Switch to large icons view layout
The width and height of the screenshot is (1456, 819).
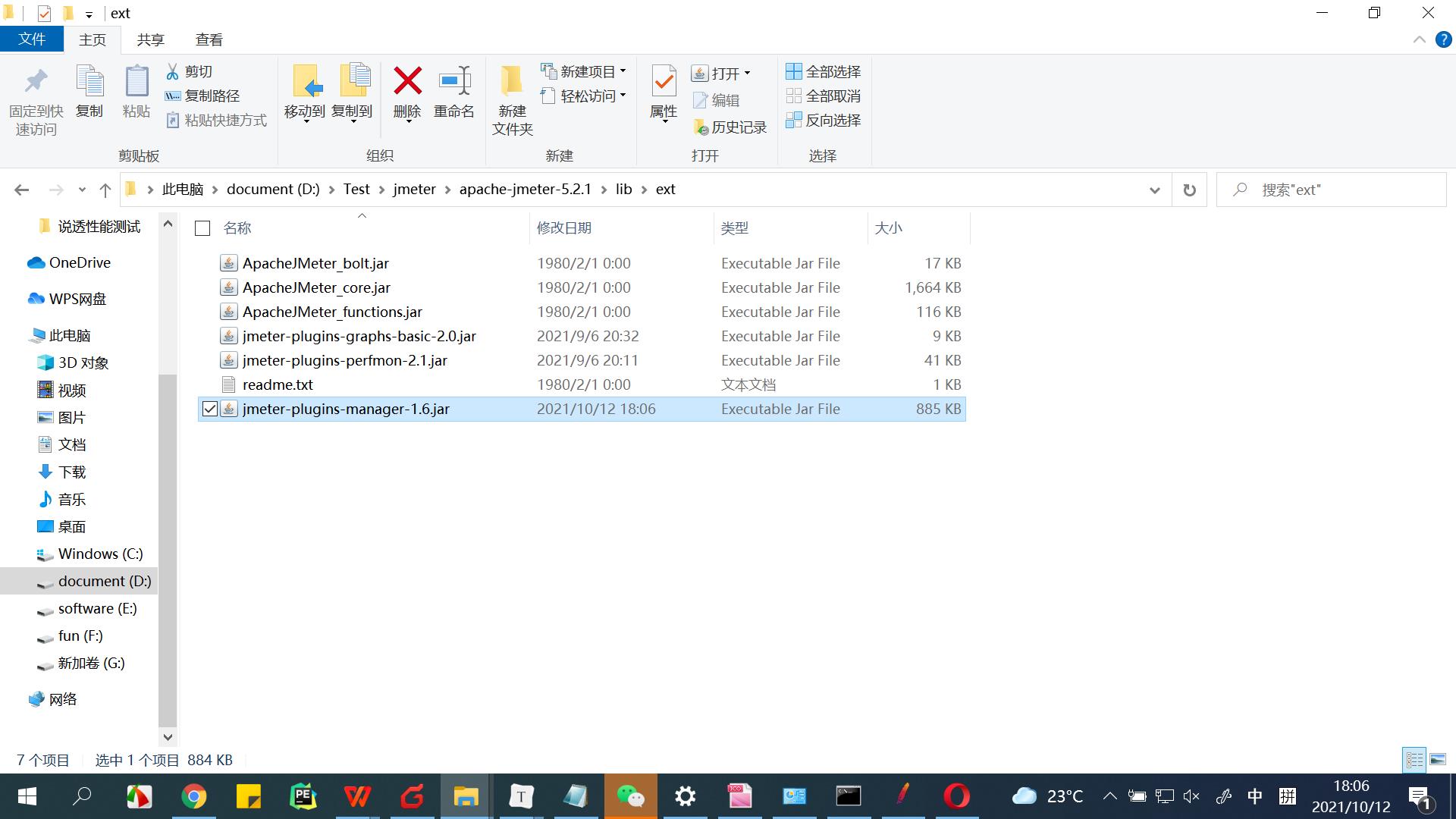[1438, 759]
